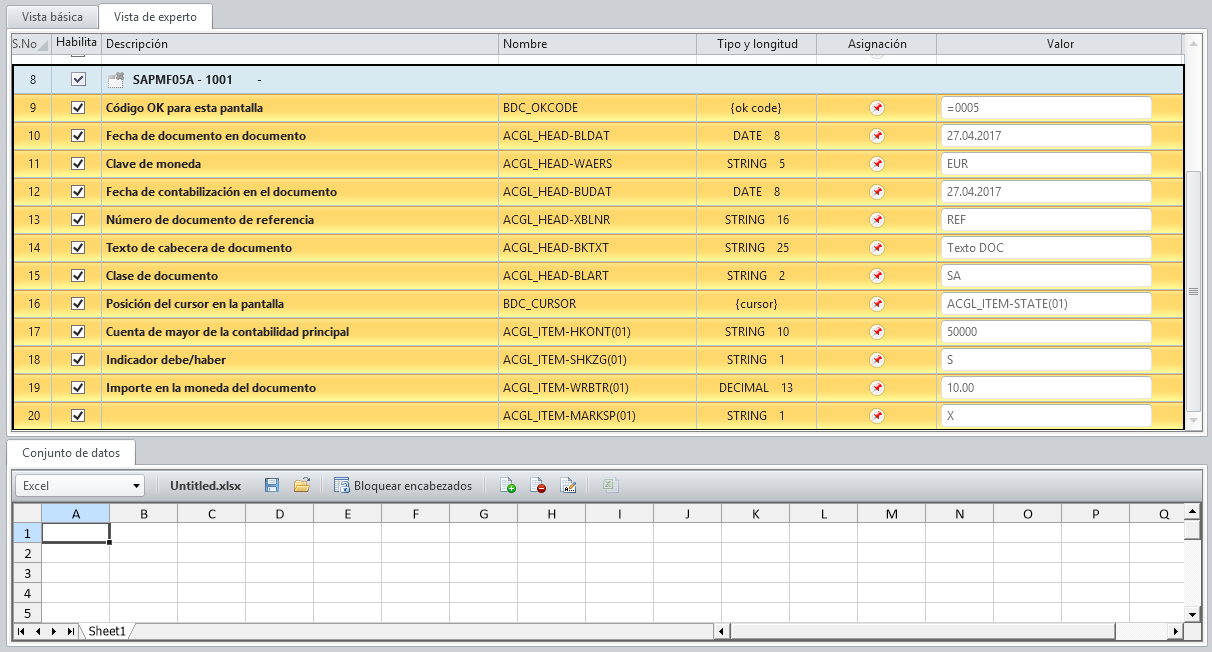
Task: Select cell A1 in spreadsheet
Action: point(75,533)
